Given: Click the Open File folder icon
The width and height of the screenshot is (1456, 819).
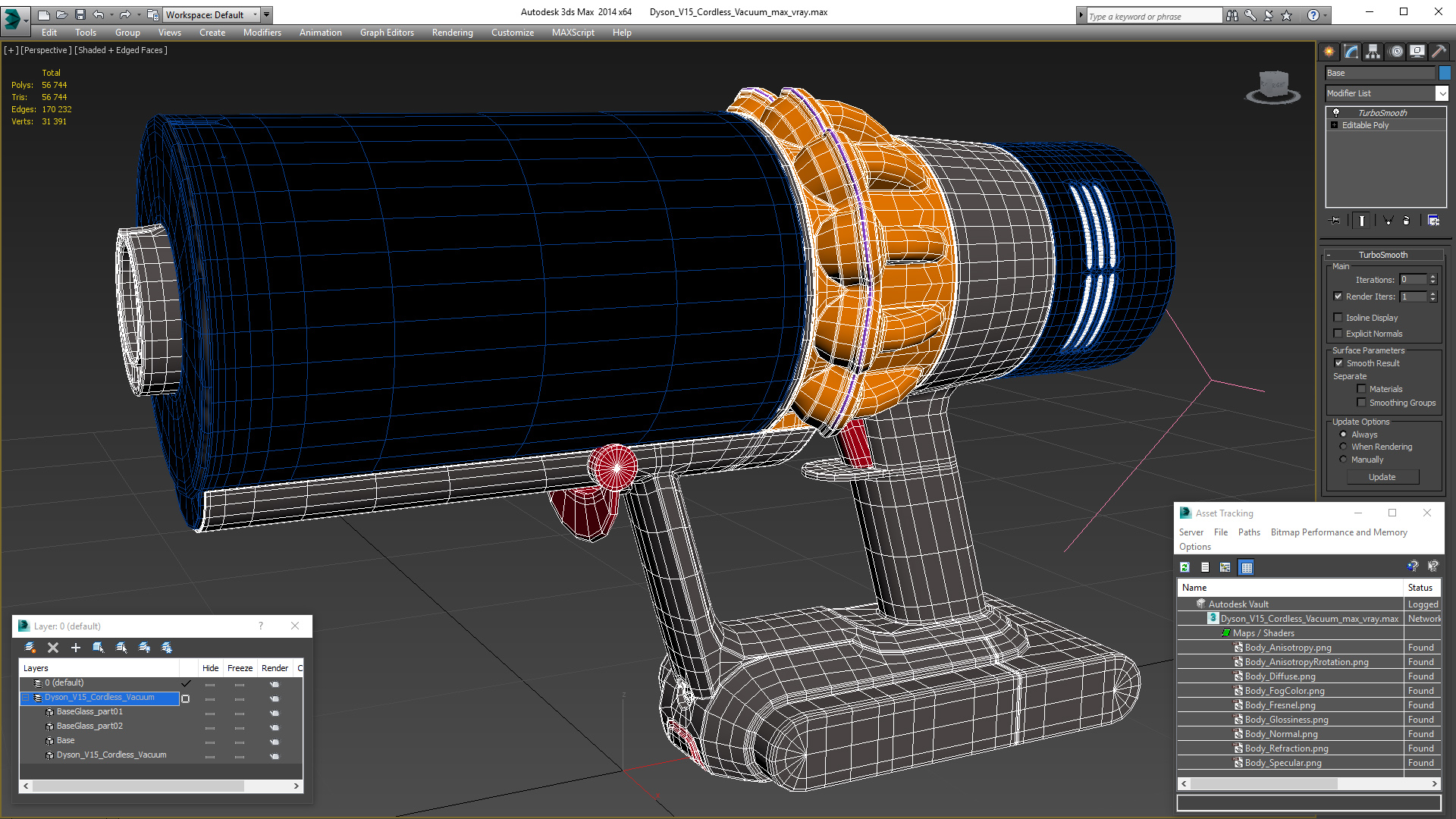Looking at the screenshot, I should pos(61,14).
